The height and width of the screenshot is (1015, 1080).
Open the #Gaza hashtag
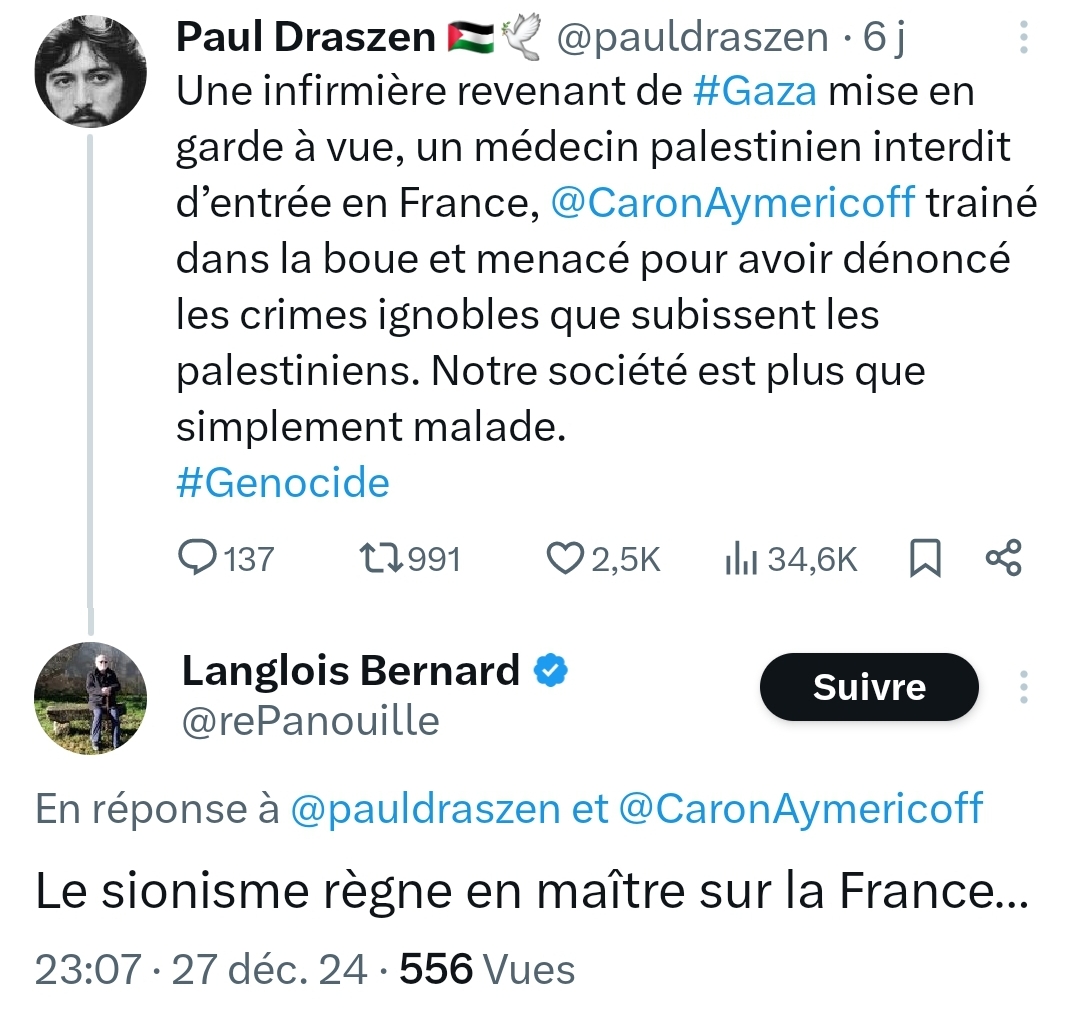tap(754, 92)
